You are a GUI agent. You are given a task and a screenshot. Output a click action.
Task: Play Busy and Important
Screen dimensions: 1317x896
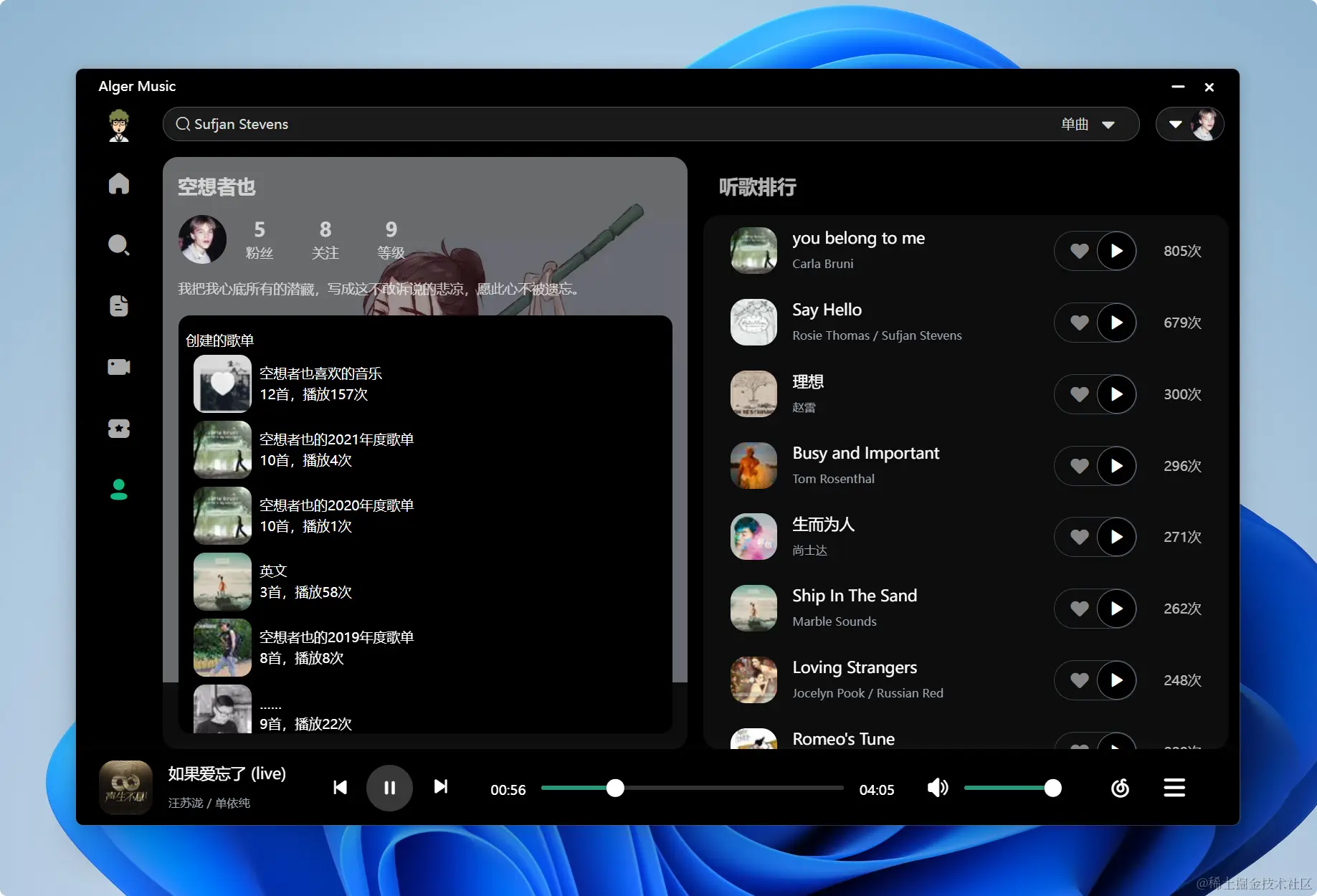click(x=1116, y=466)
